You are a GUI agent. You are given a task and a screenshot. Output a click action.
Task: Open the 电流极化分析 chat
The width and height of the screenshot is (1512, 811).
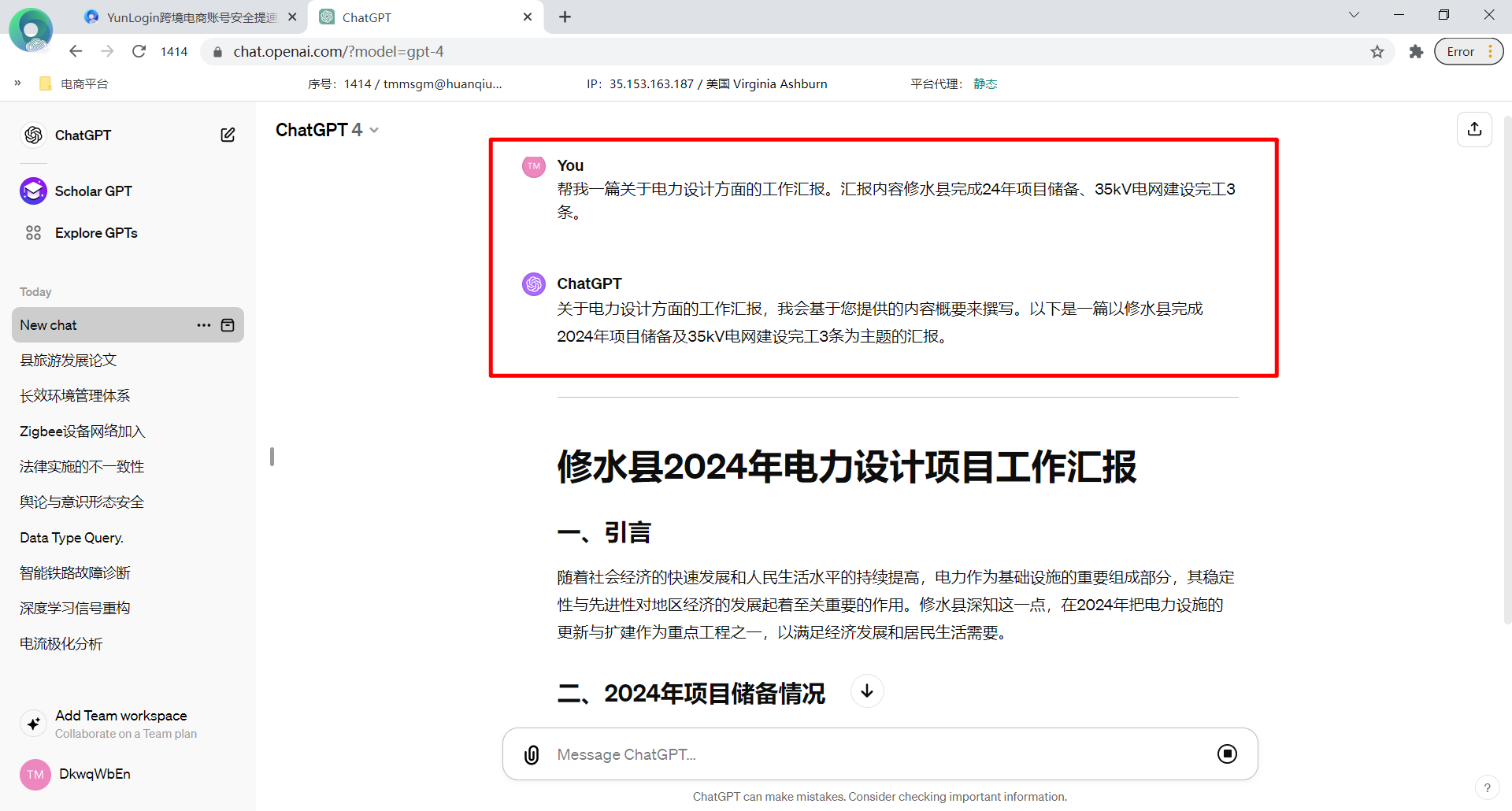pyautogui.click(x=128, y=643)
